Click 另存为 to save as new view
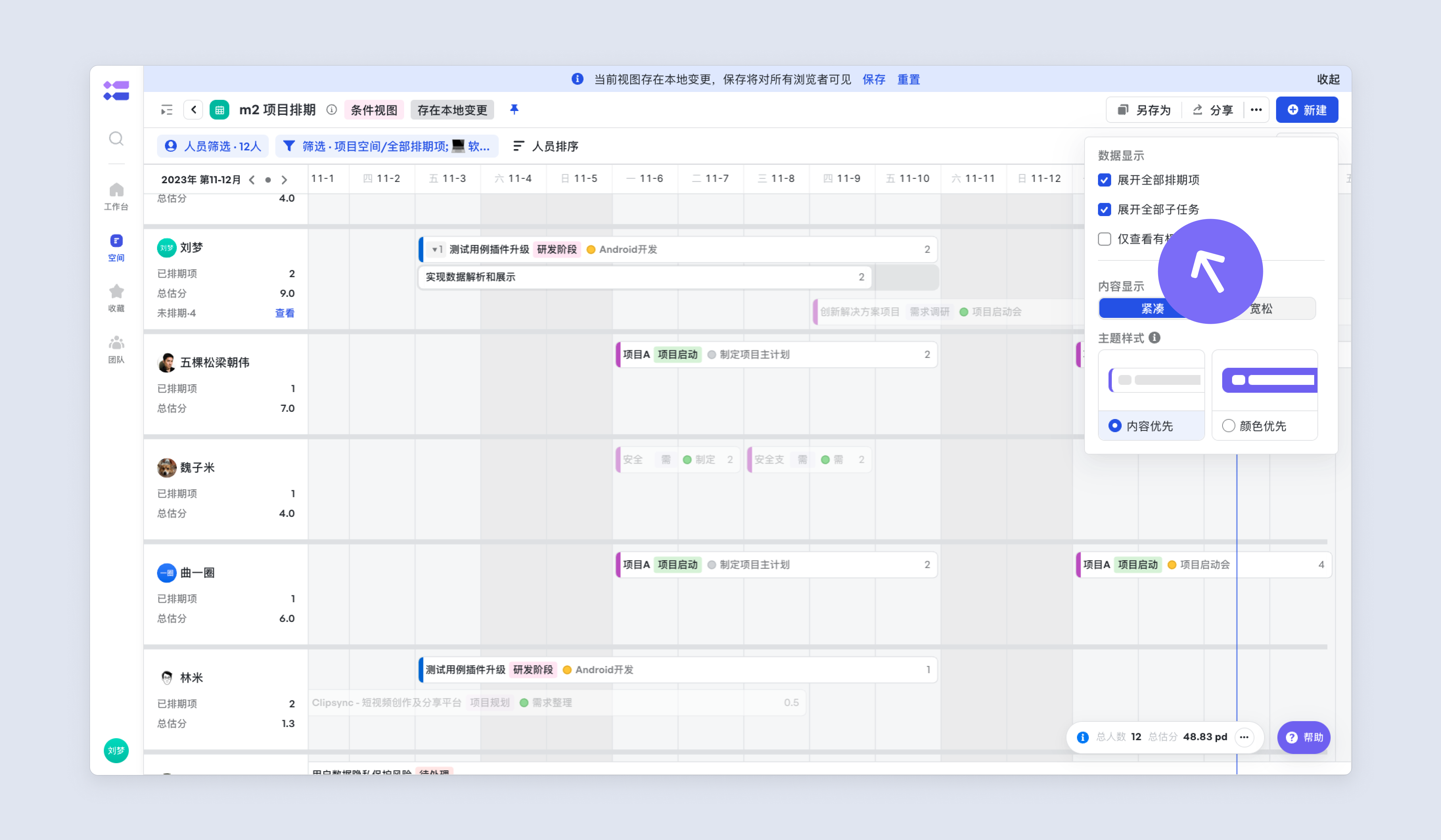 [x=1144, y=110]
